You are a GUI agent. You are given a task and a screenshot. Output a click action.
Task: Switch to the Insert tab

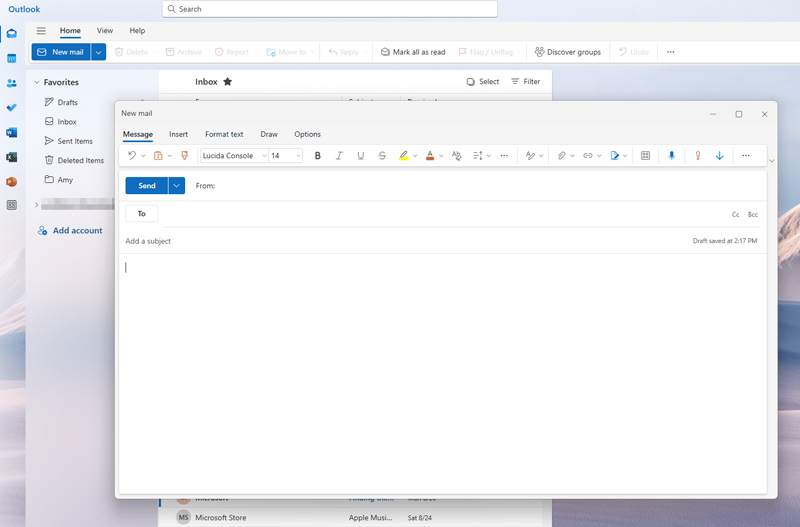[x=178, y=134]
